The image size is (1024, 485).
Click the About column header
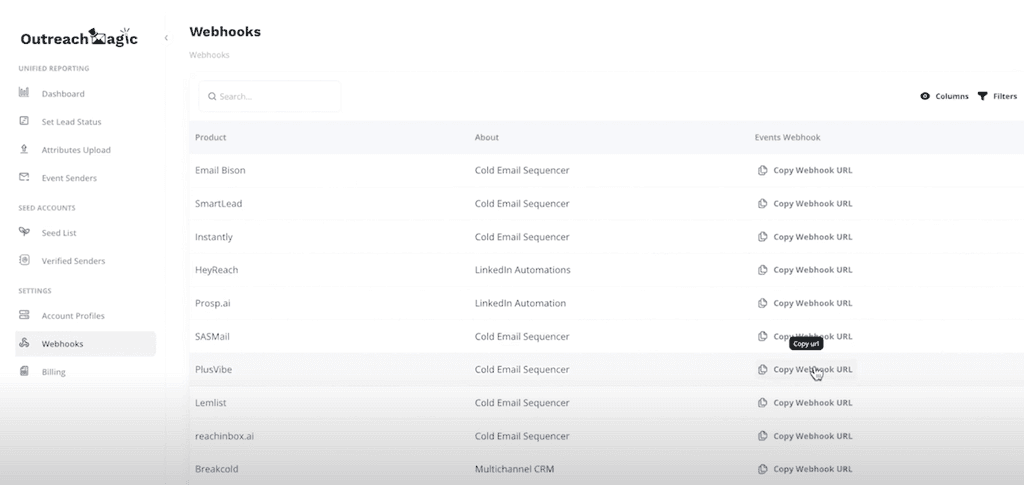[487, 137]
